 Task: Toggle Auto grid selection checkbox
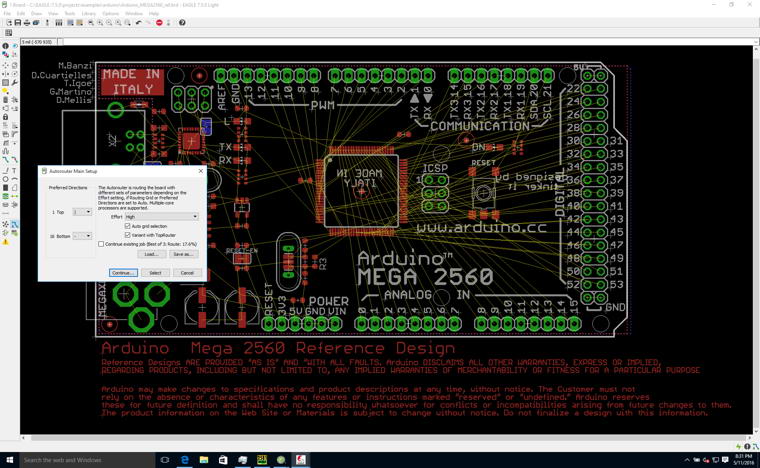click(127, 226)
